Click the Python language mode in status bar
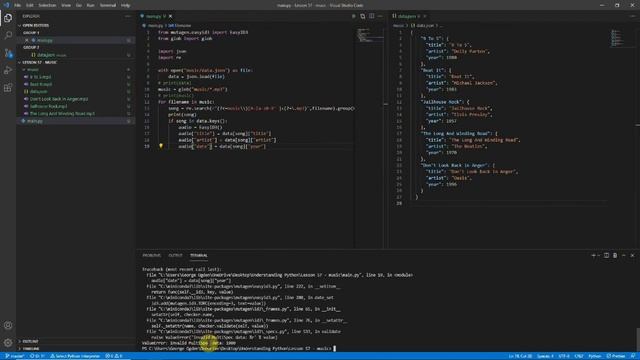The height and width of the screenshot is (360, 640). pos(594,356)
